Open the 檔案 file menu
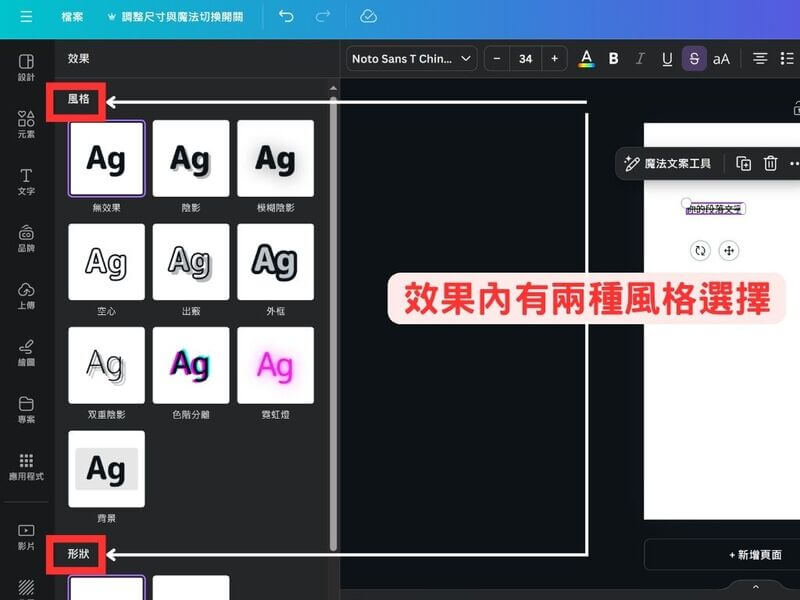This screenshot has width=800, height=600. coord(72,17)
